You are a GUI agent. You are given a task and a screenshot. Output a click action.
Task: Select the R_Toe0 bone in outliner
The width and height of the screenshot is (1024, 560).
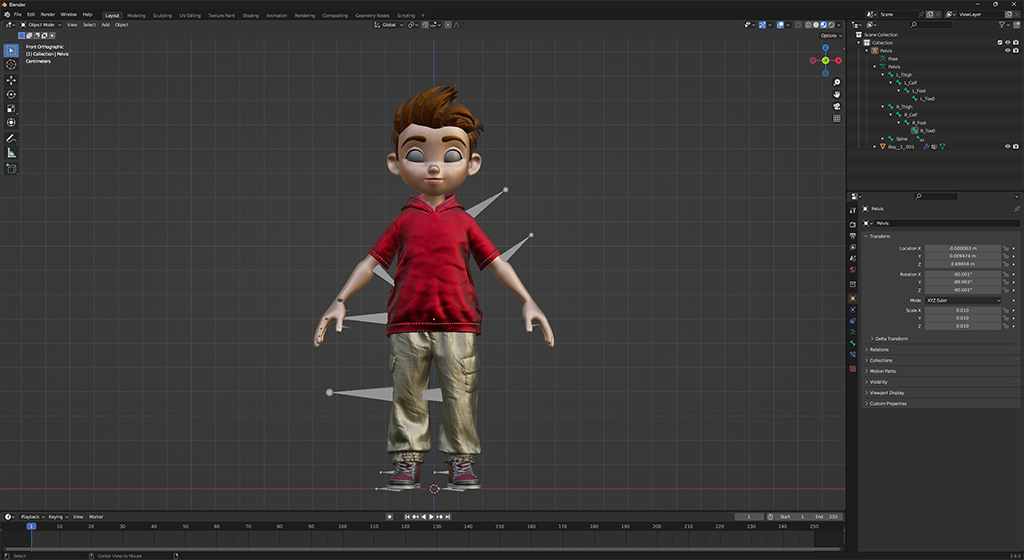point(927,131)
